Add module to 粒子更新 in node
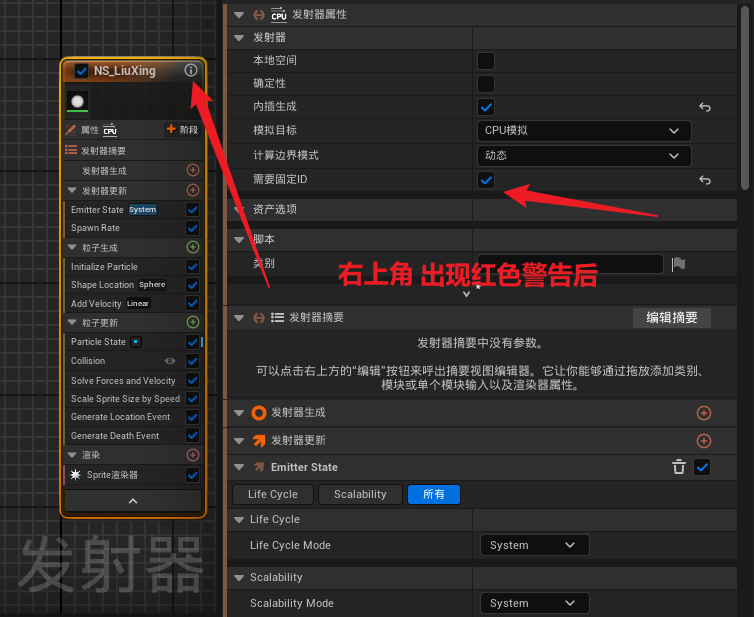 tap(193, 322)
